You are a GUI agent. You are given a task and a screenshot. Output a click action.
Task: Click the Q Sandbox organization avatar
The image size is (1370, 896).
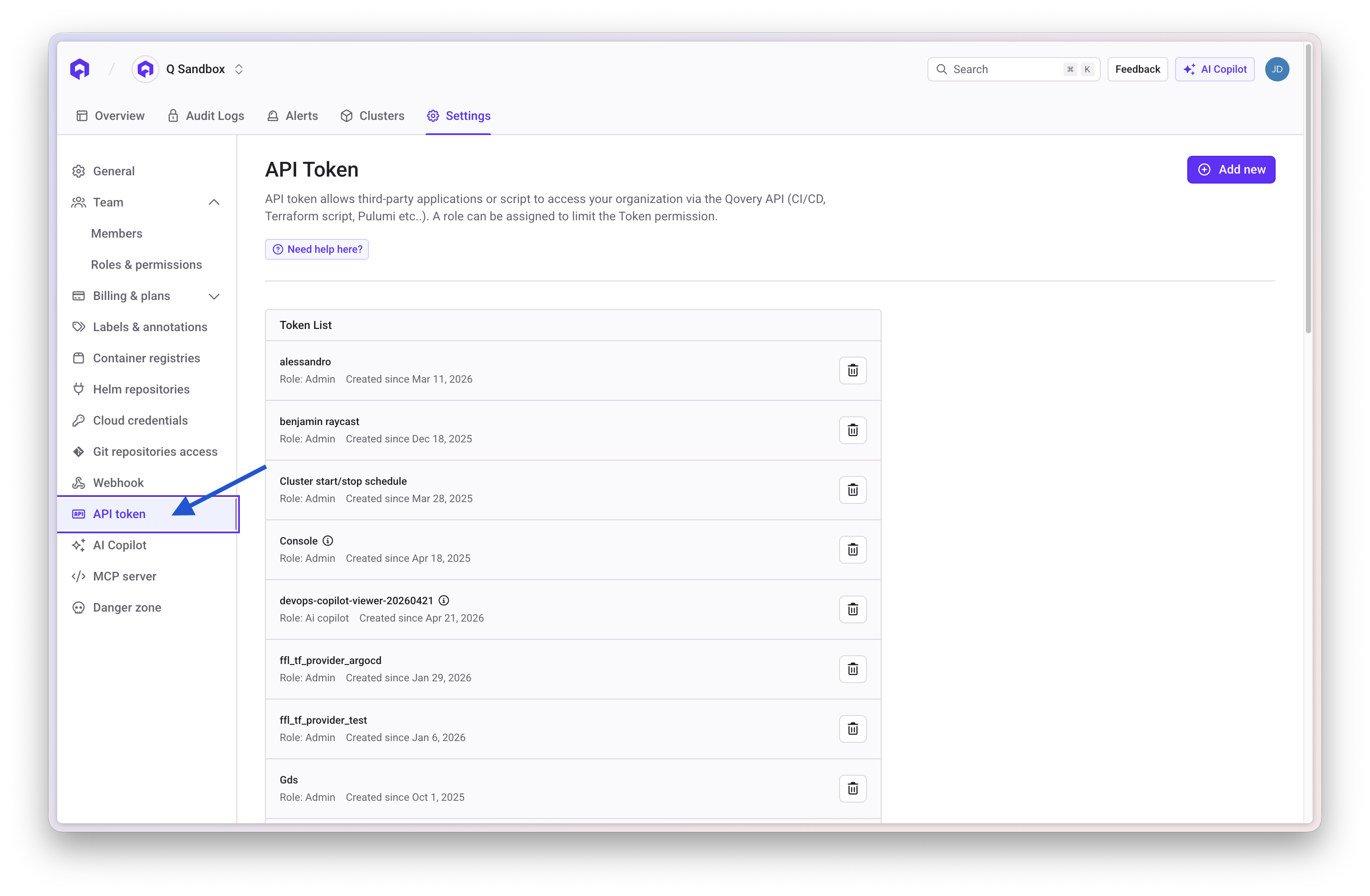(x=145, y=69)
